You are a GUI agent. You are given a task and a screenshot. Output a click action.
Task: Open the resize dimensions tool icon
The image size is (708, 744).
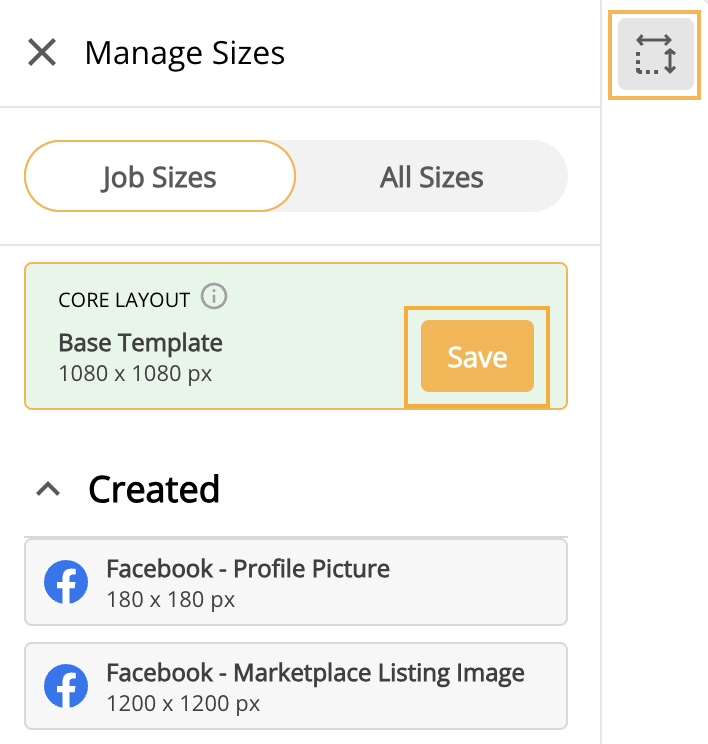pos(655,54)
